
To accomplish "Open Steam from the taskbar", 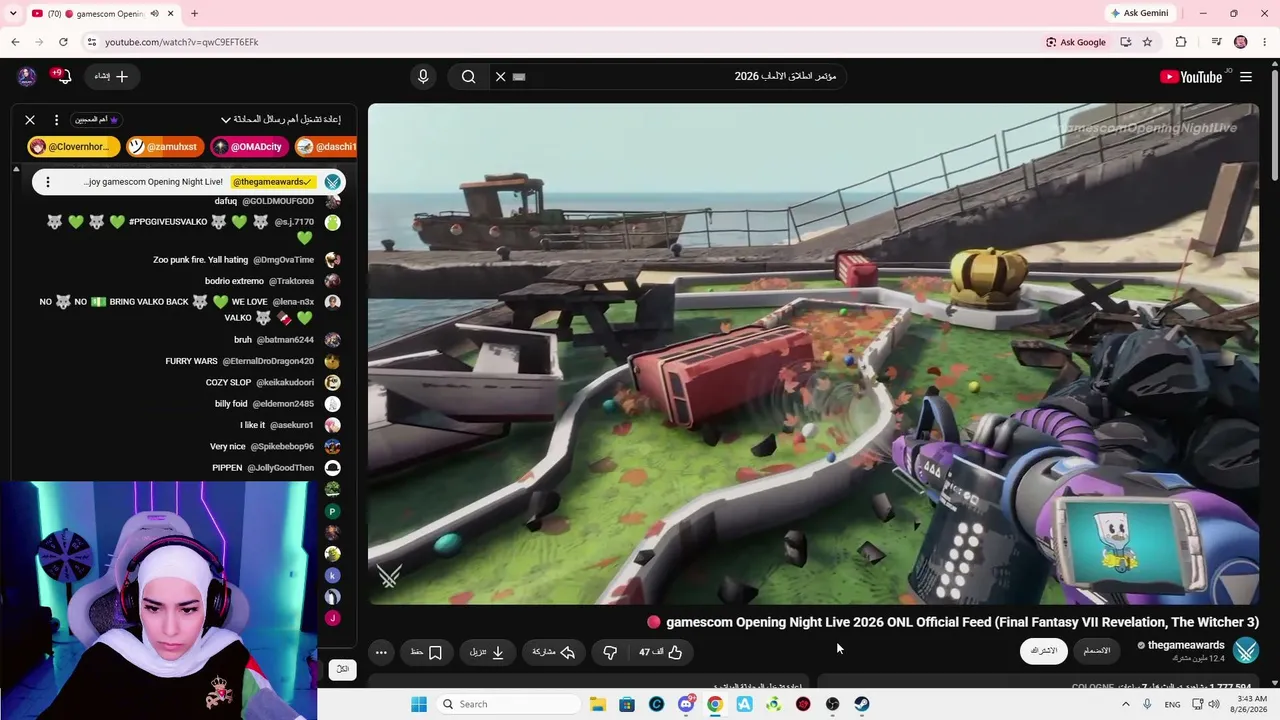I will [861, 704].
